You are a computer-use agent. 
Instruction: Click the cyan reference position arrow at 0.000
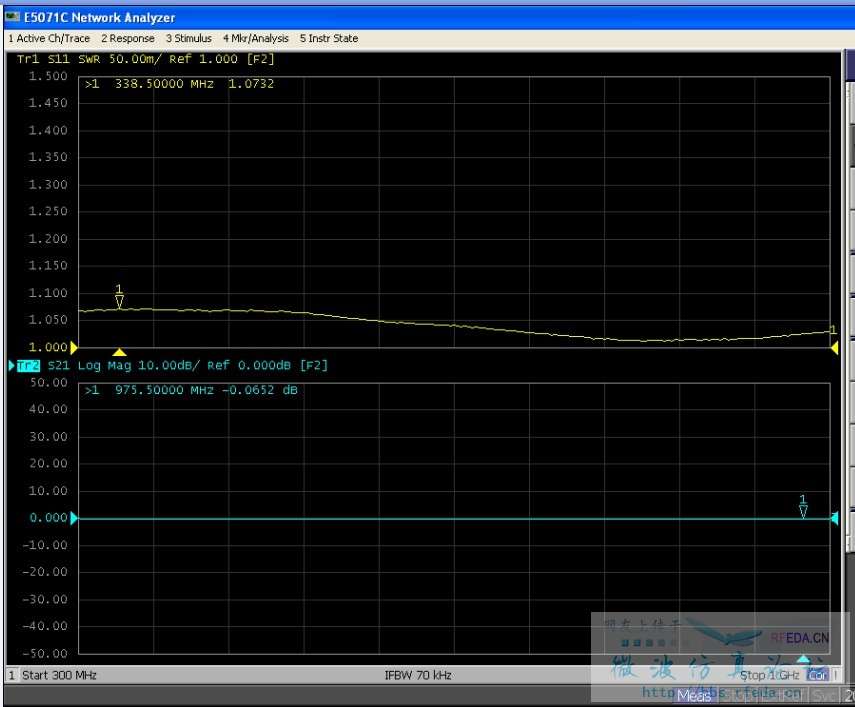[74, 518]
